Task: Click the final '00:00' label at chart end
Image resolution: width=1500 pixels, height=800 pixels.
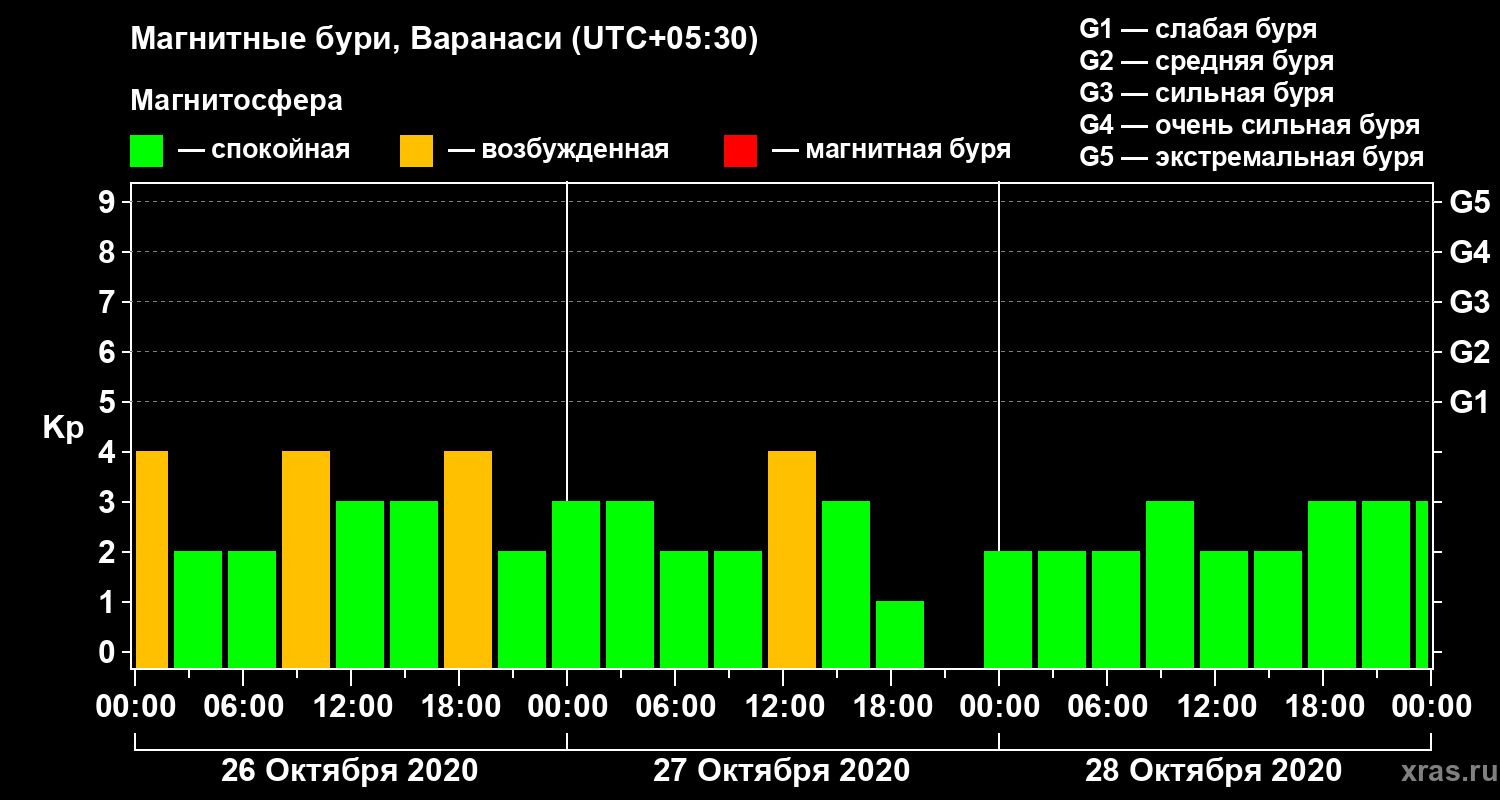Action: 1430,706
